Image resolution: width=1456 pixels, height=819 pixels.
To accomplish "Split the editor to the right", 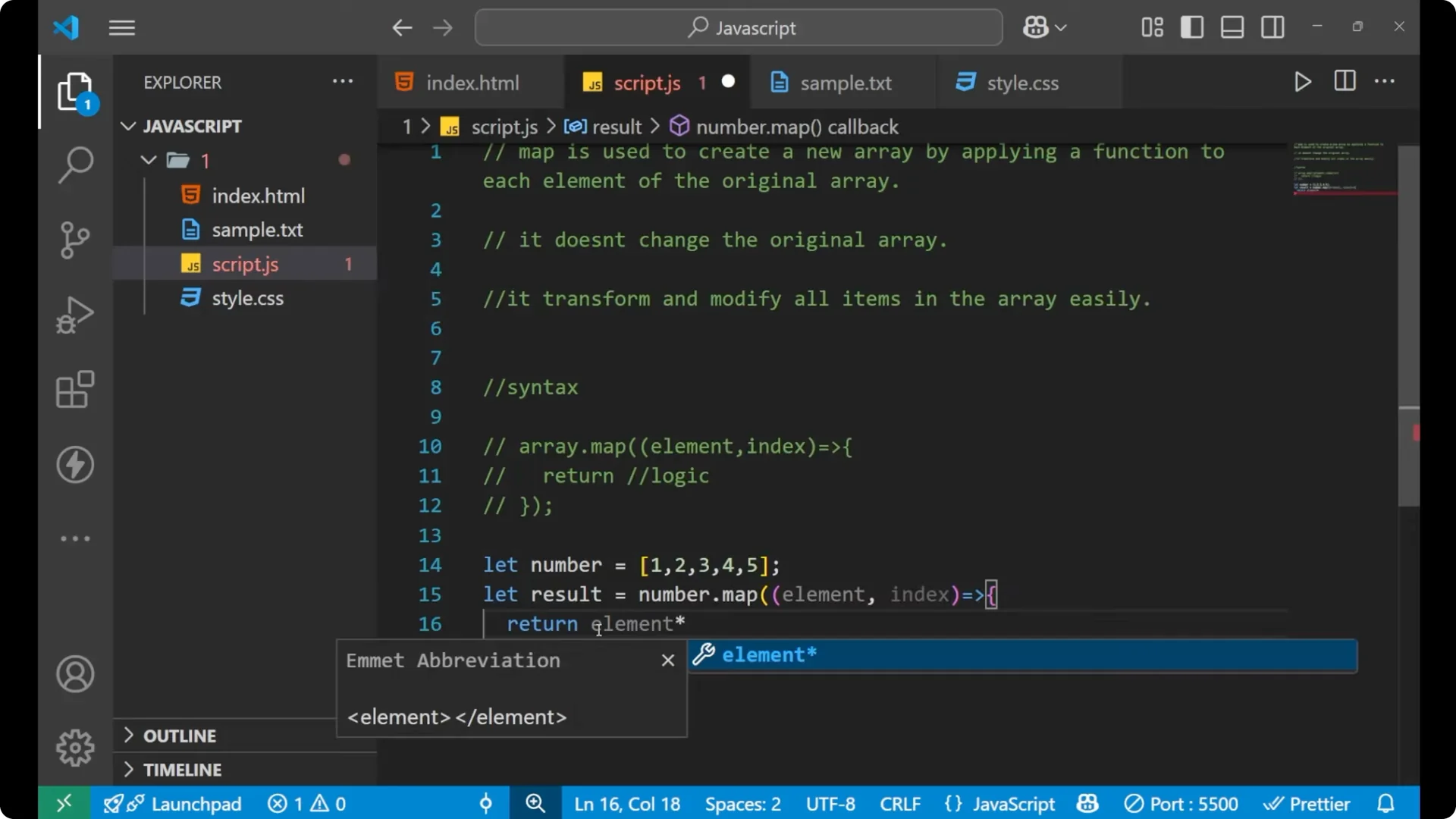I will pyautogui.click(x=1344, y=81).
